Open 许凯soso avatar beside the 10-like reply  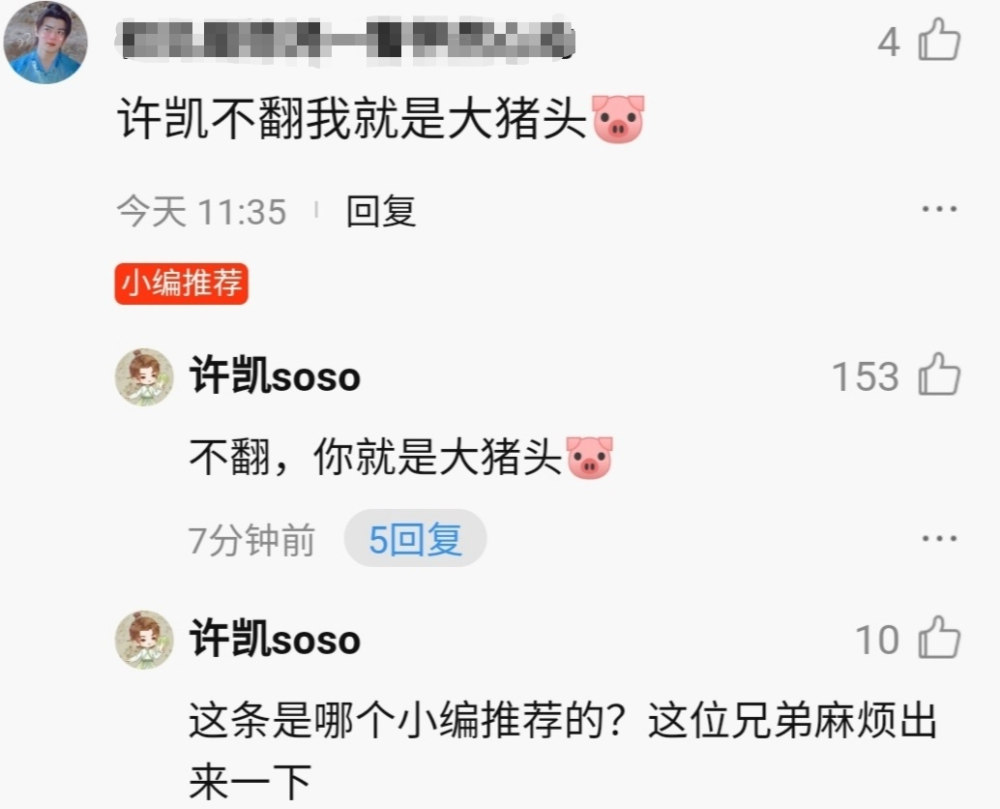pos(144,639)
